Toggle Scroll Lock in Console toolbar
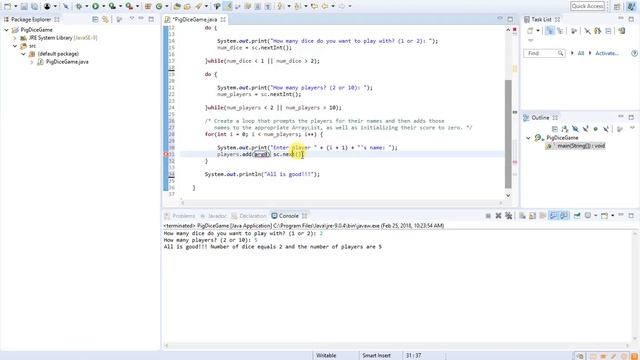The image size is (640, 360). [x=533, y=216]
